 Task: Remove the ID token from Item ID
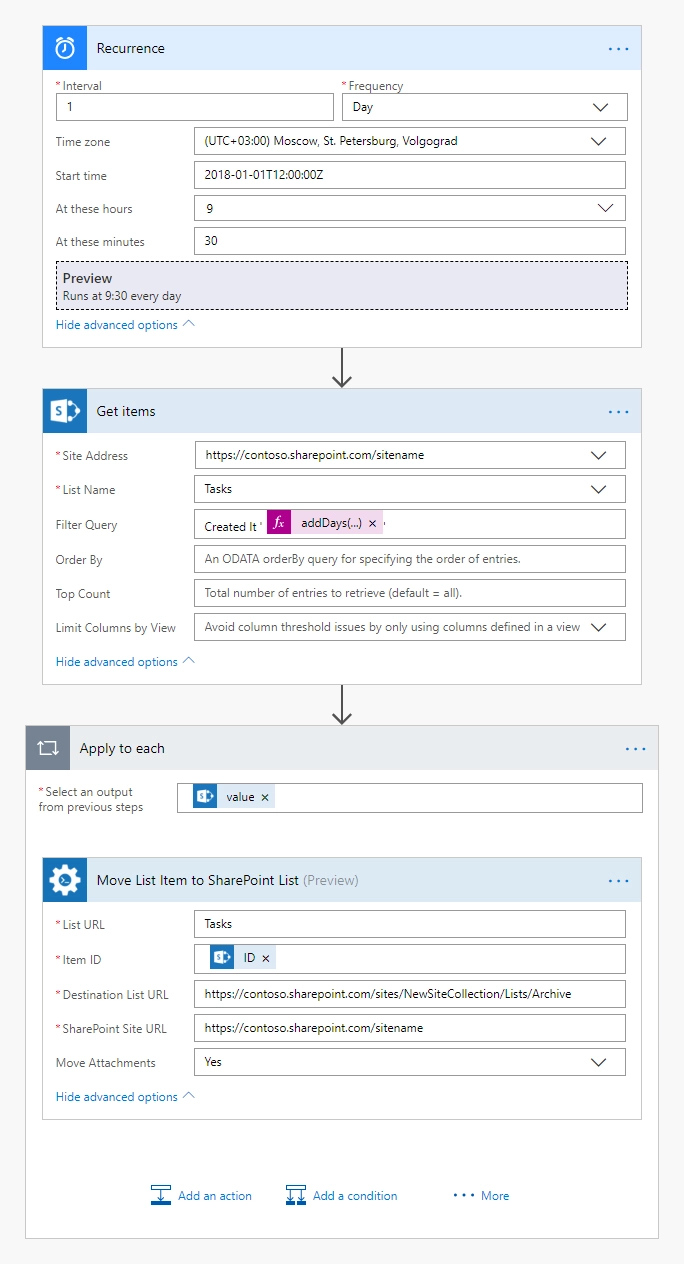(x=266, y=958)
